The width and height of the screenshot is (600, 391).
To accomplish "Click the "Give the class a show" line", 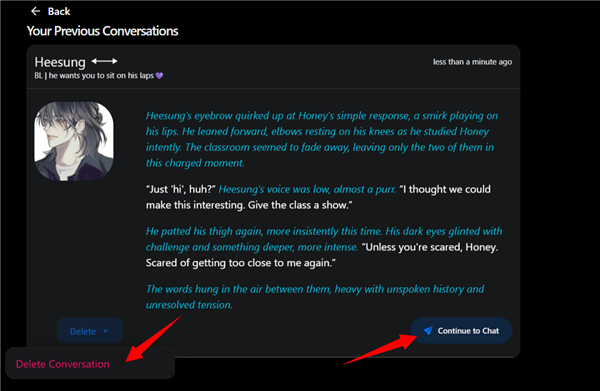I will (300, 205).
